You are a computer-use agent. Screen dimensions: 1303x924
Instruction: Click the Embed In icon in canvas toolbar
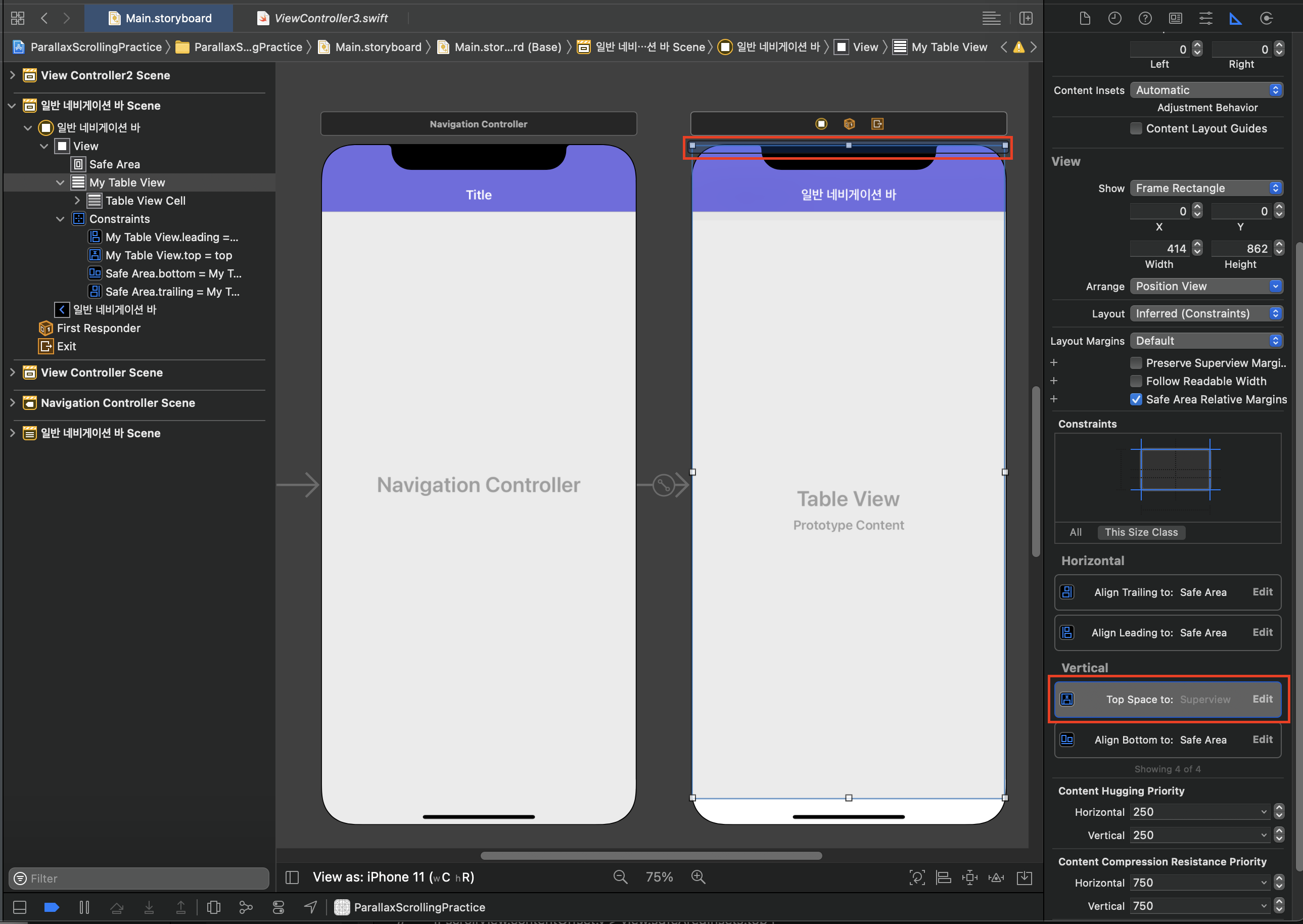pyautogui.click(x=1025, y=877)
